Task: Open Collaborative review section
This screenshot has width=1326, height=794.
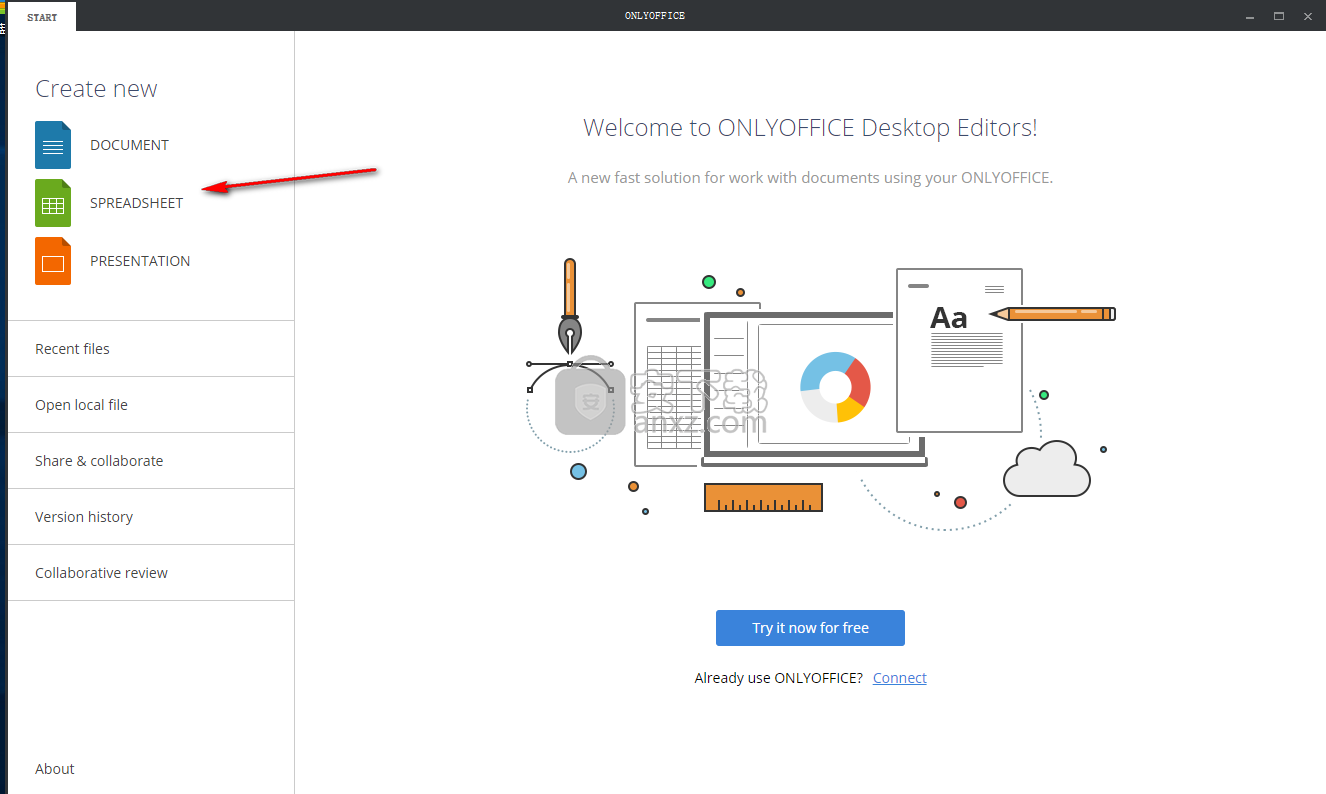Action: point(151,573)
